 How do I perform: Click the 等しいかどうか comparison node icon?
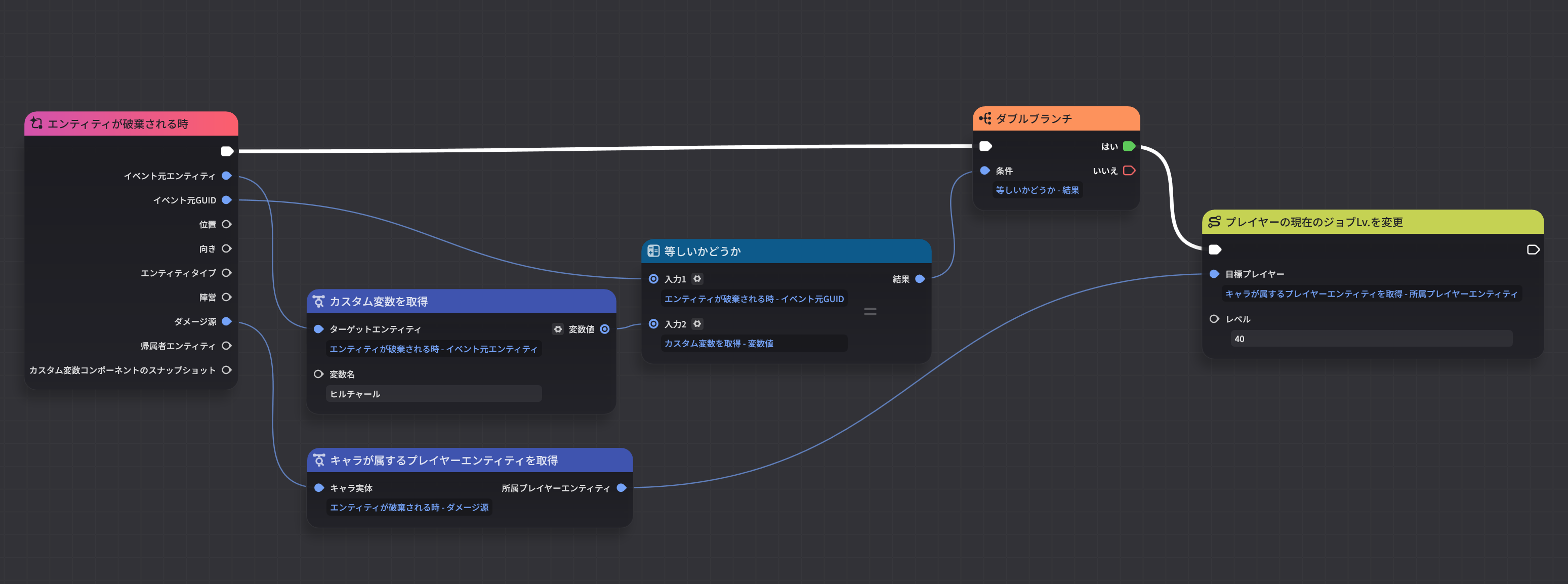pos(654,250)
